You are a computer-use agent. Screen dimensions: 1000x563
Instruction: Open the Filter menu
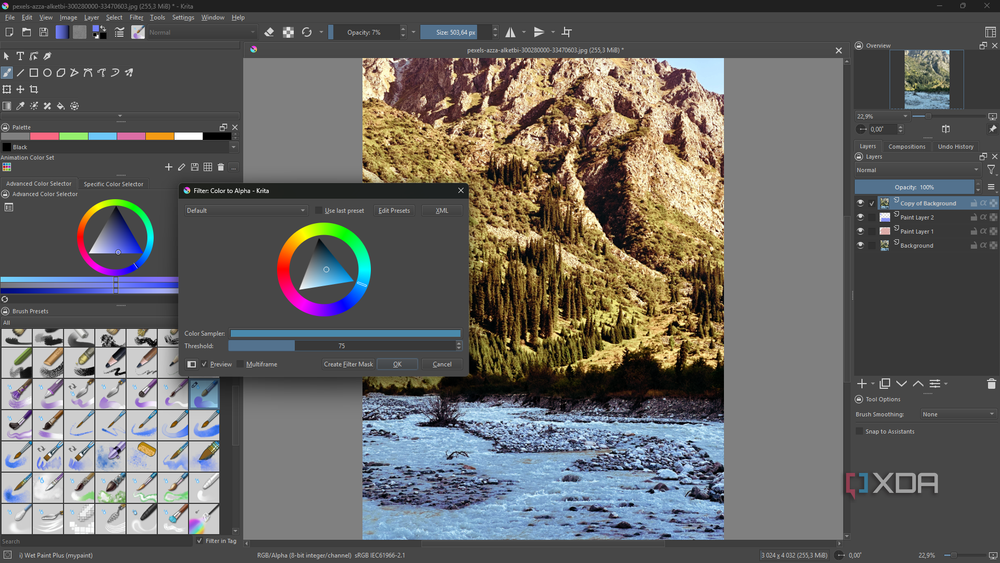(136, 17)
